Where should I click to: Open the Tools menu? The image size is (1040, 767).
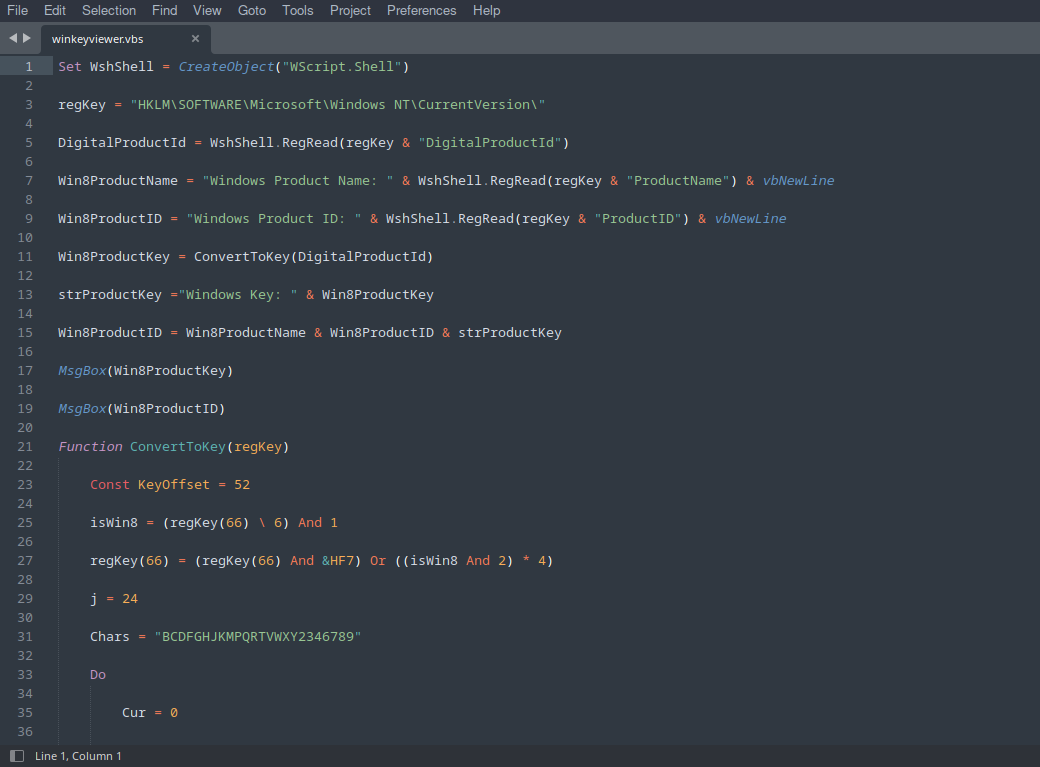[x=297, y=11]
